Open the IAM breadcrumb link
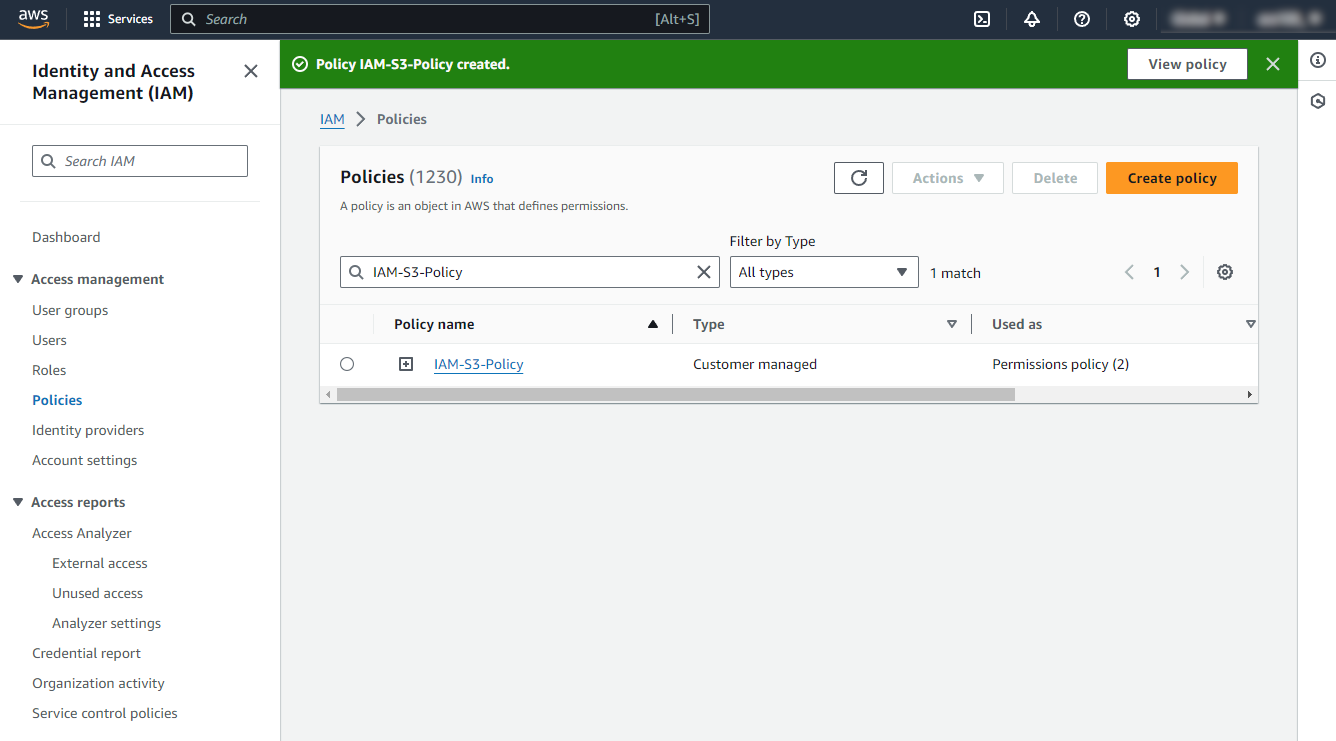Viewport: 1336px width, 741px height. [x=332, y=118]
